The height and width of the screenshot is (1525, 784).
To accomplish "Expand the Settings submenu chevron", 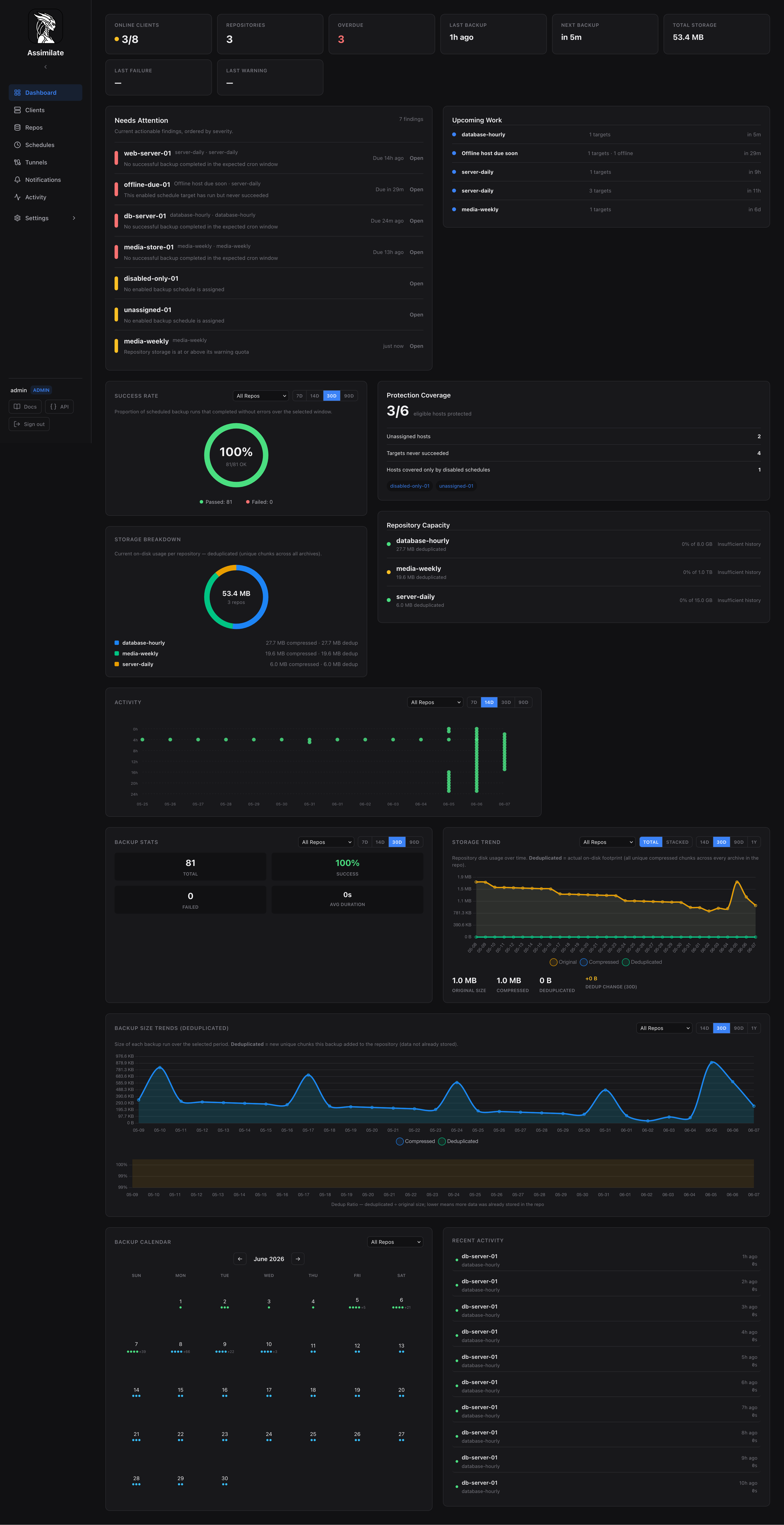I will click(74, 218).
